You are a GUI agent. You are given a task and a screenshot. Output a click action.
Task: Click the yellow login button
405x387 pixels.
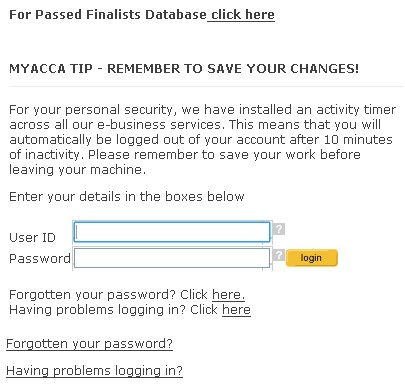(x=312, y=258)
